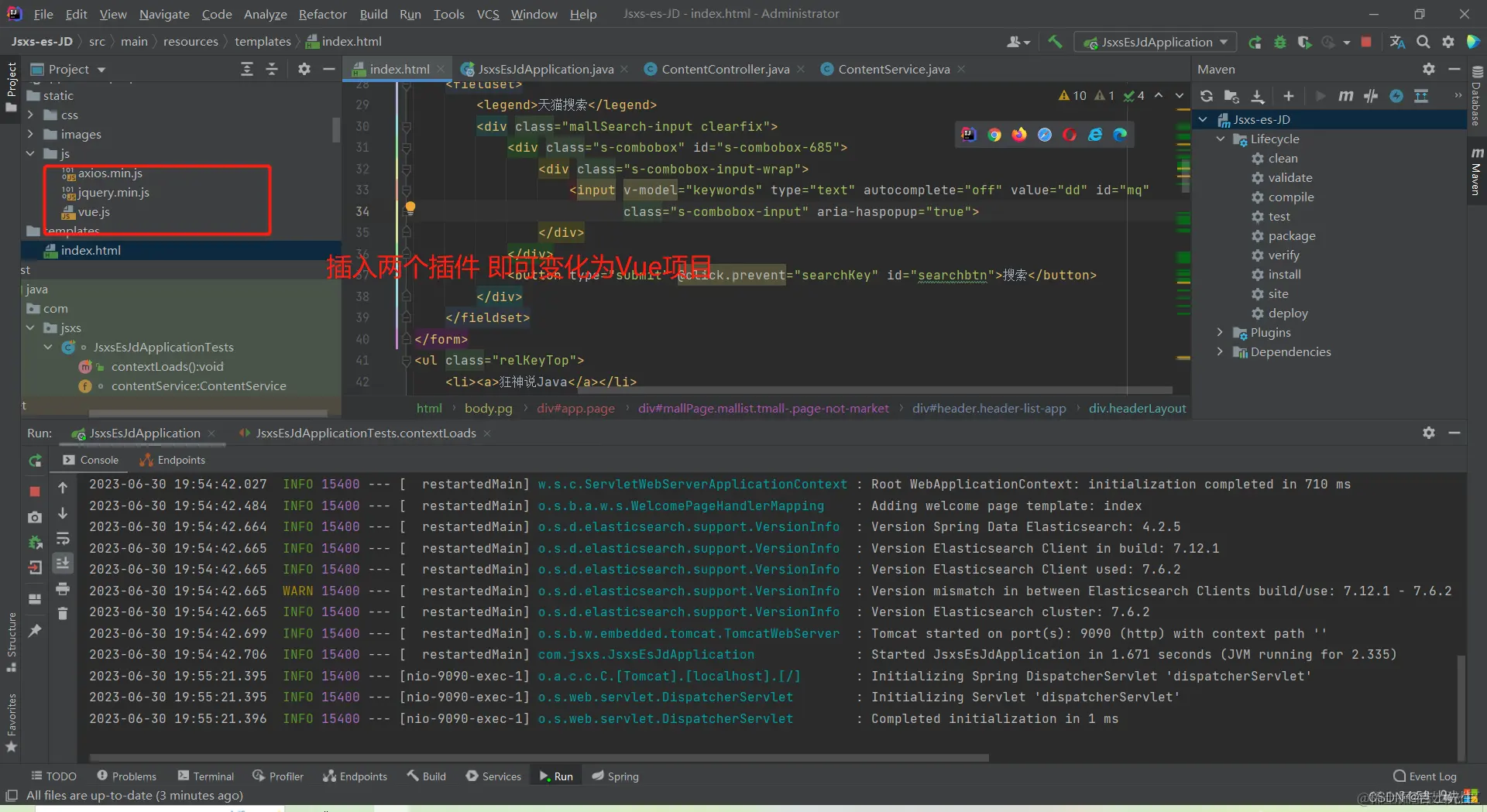The width and height of the screenshot is (1487, 812).
Task: Open the VCS menu
Action: coord(488,14)
